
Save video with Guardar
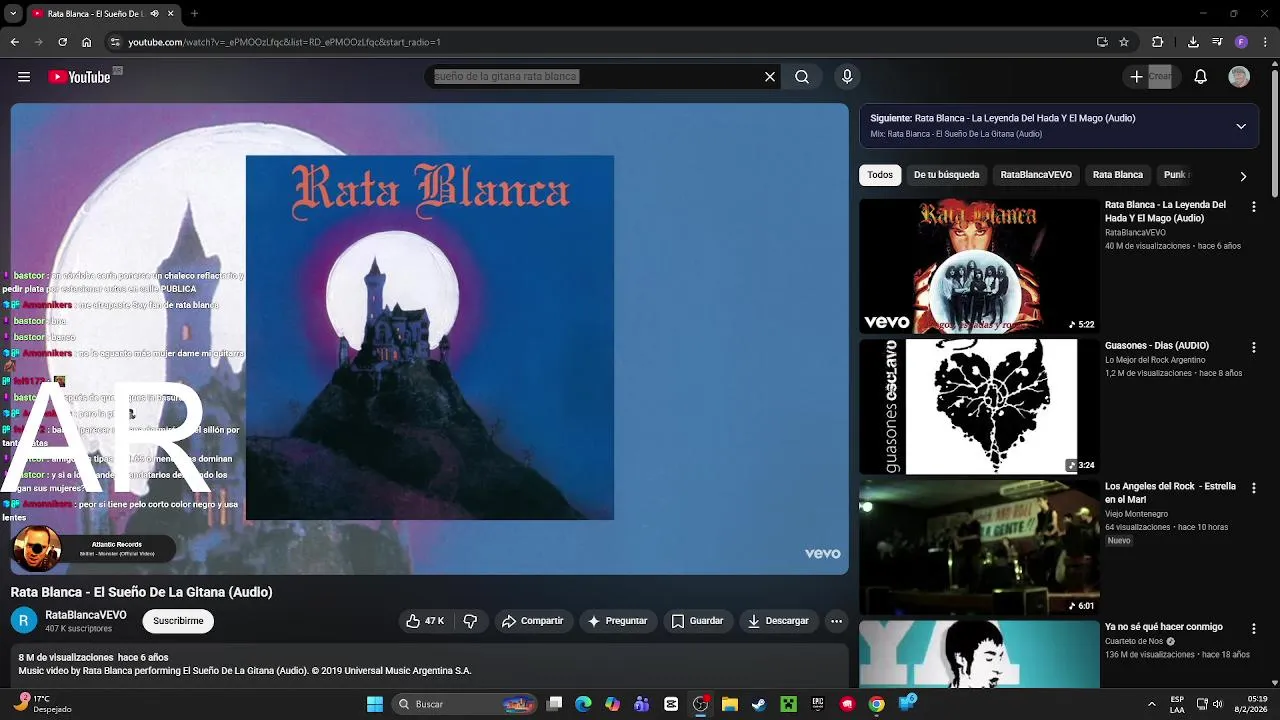coord(697,621)
